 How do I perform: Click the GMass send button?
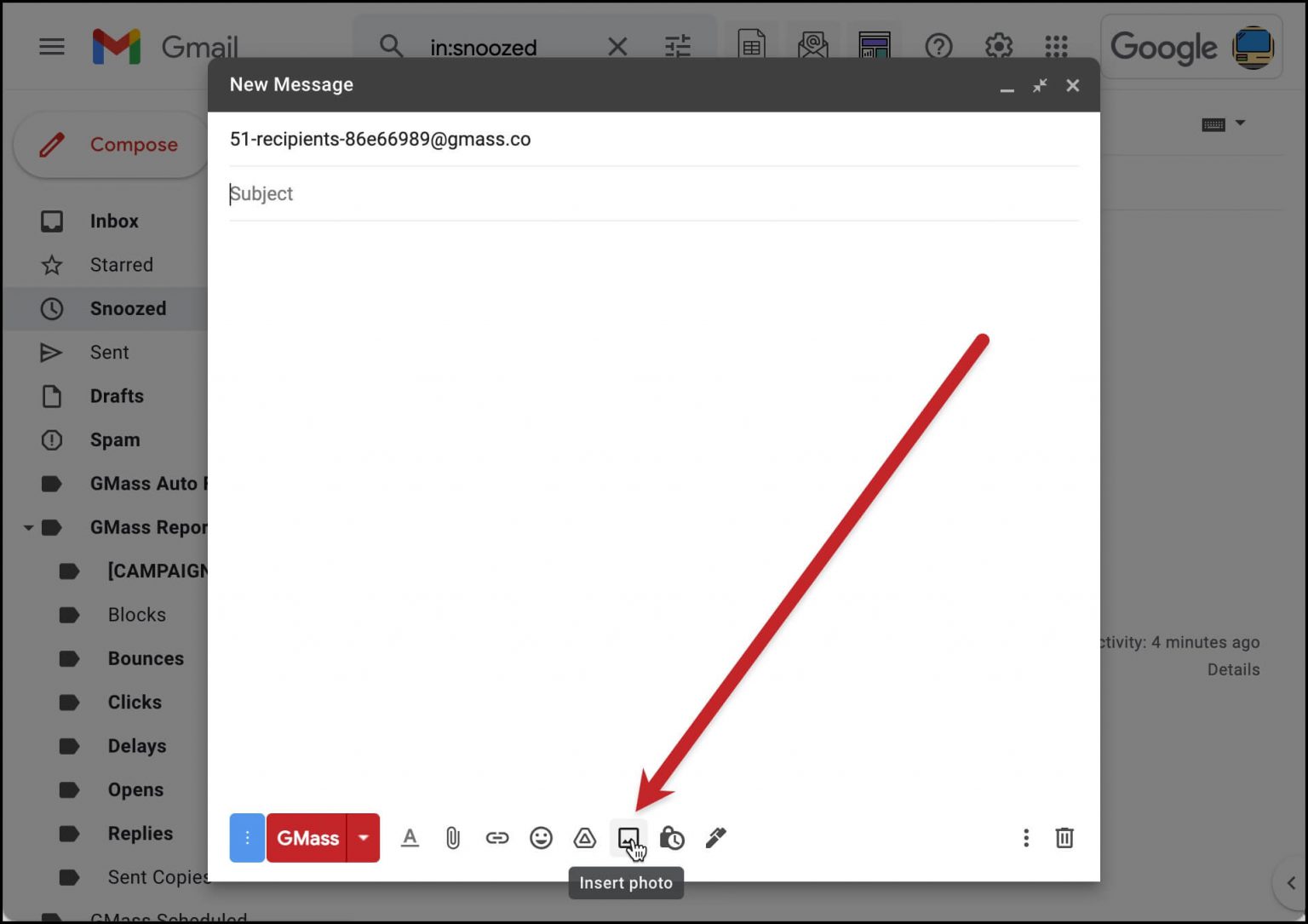click(307, 838)
